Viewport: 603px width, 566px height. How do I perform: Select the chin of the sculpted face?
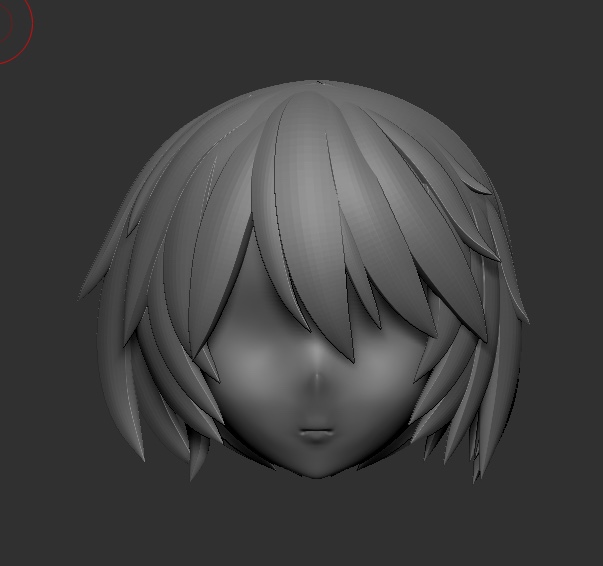tap(317, 467)
